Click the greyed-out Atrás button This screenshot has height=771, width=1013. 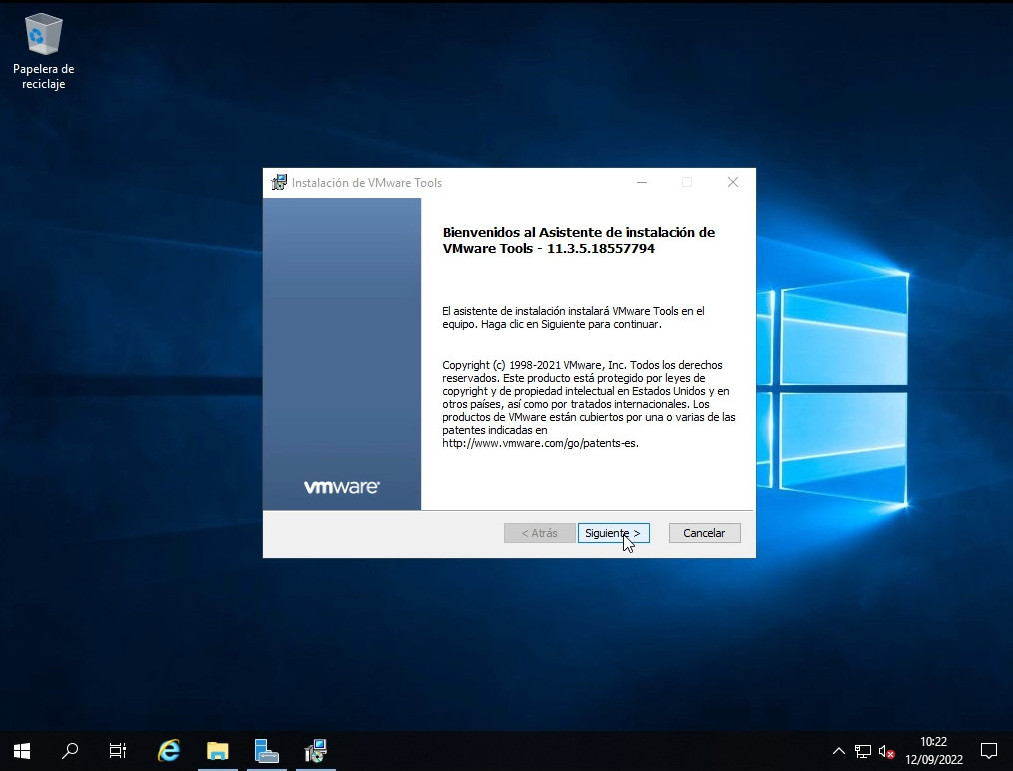pyautogui.click(x=539, y=533)
